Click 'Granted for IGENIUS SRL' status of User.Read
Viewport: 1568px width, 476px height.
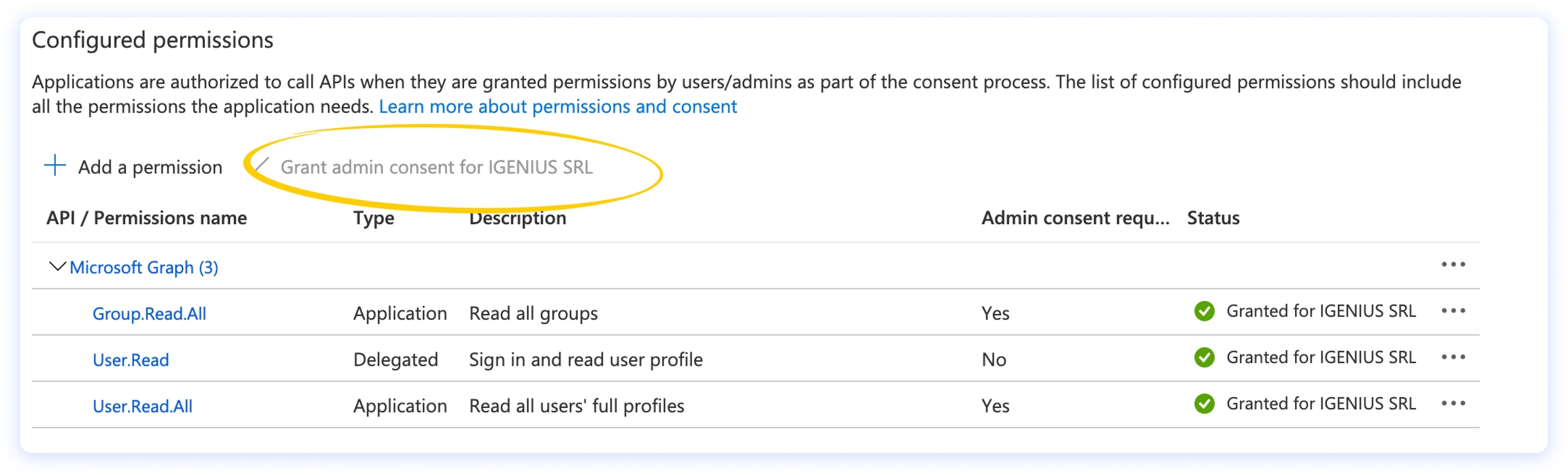coord(1321,358)
